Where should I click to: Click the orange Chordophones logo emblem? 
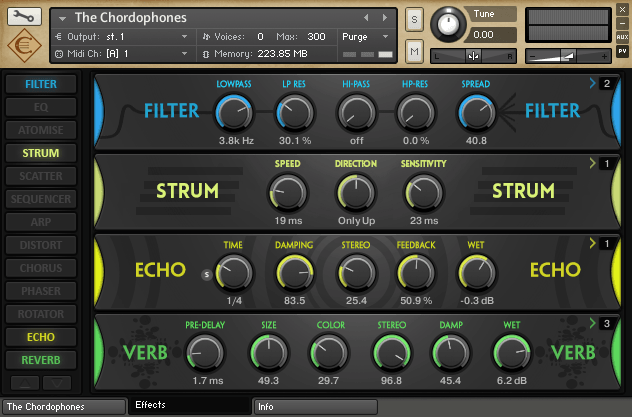[25, 46]
